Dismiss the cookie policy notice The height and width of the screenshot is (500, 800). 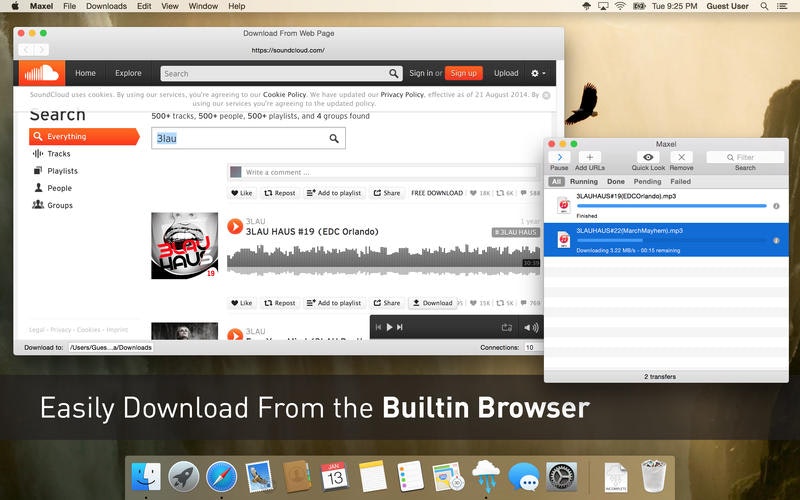pos(546,95)
